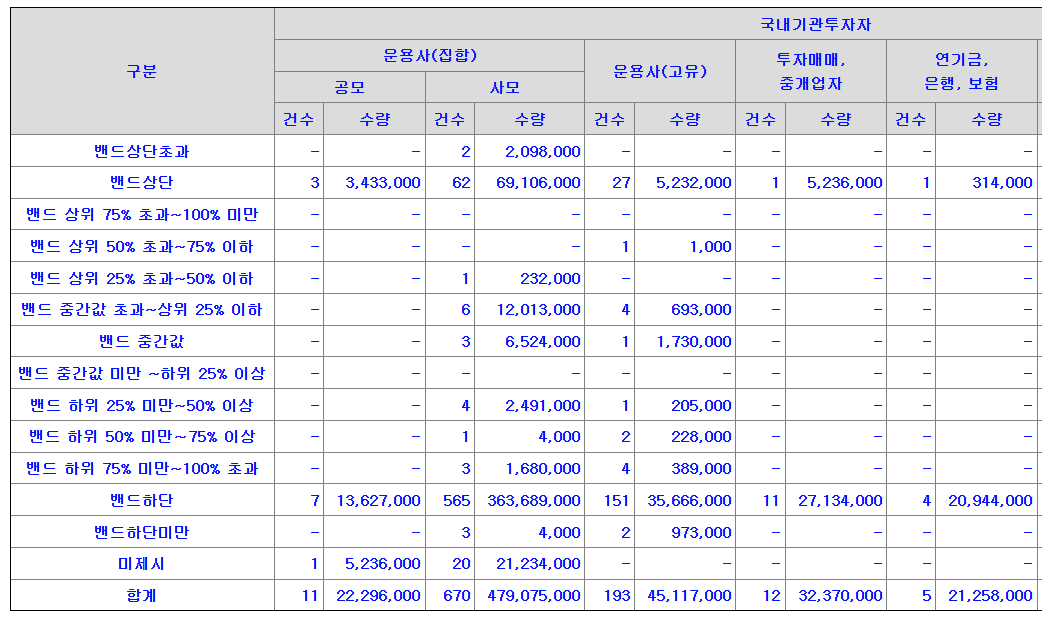Click 5,236,000 in the 미제시 row

click(x=383, y=564)
